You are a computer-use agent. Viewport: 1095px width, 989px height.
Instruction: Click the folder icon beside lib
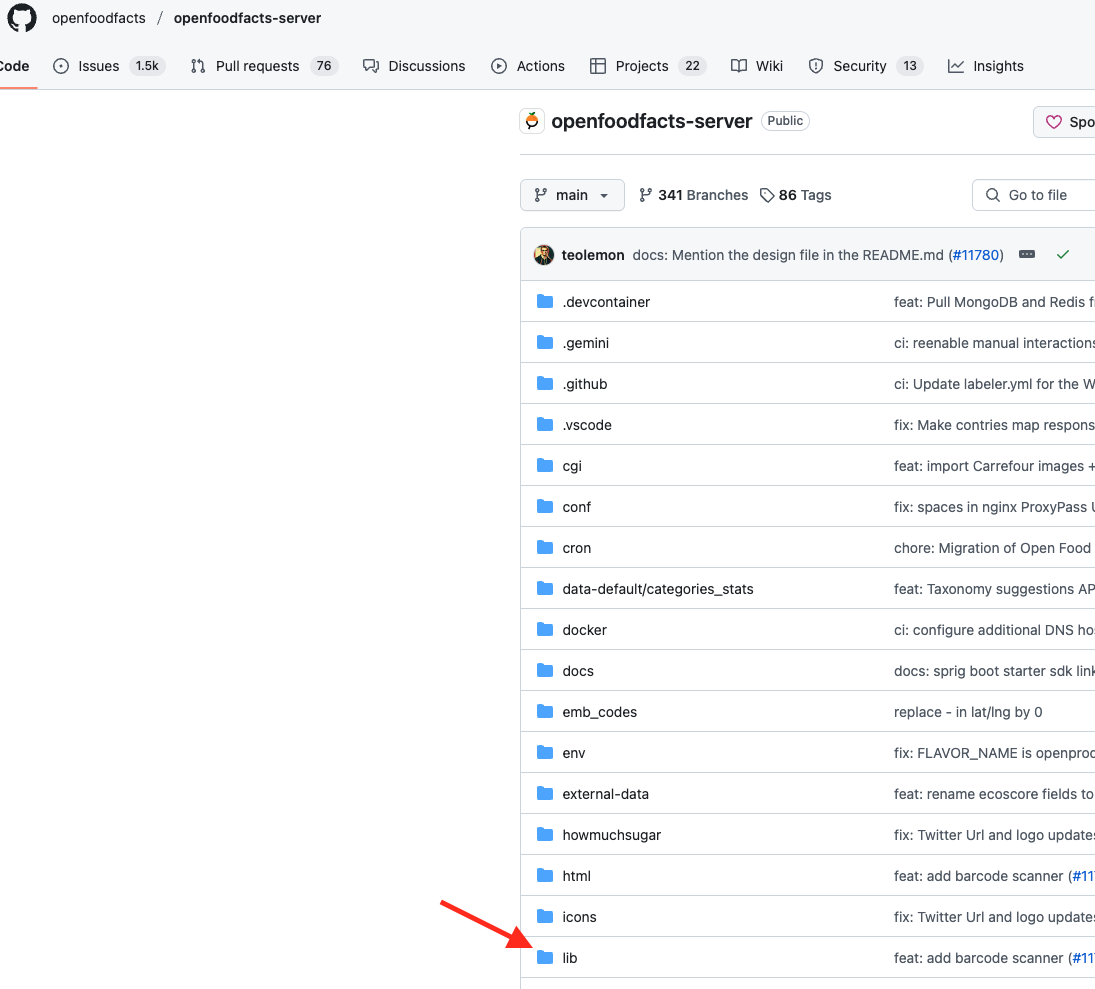pos(545,958)
